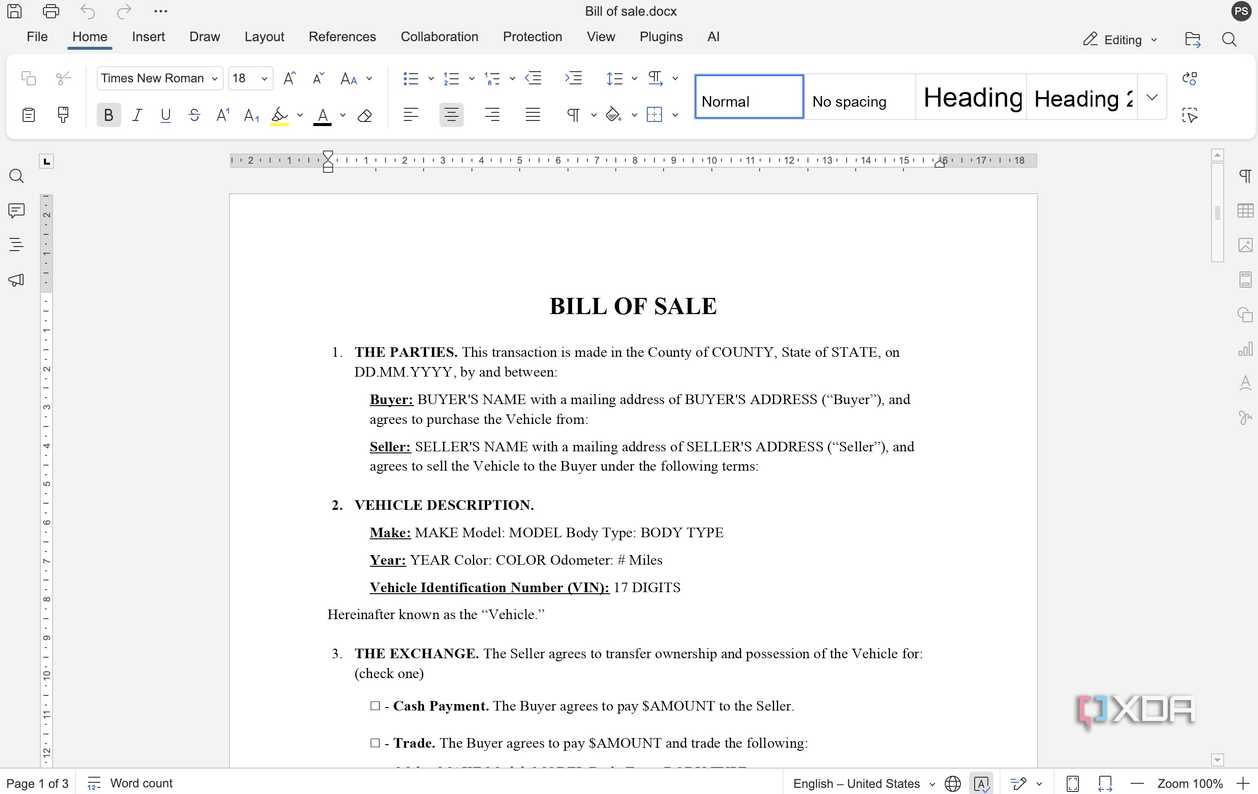
Task: Open the File menu
Action: point(37,37)
